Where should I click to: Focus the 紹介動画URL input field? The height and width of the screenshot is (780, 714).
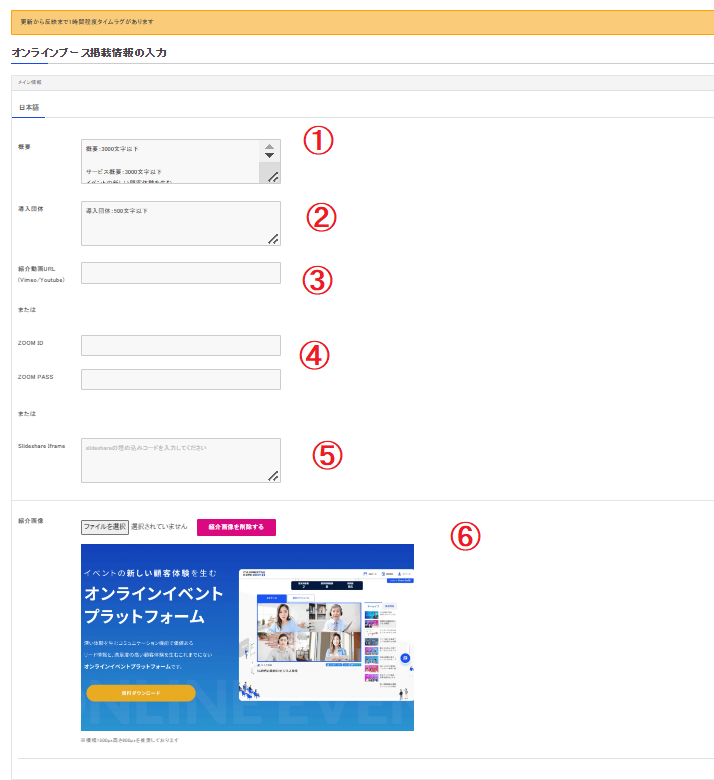tap(181, 273)
